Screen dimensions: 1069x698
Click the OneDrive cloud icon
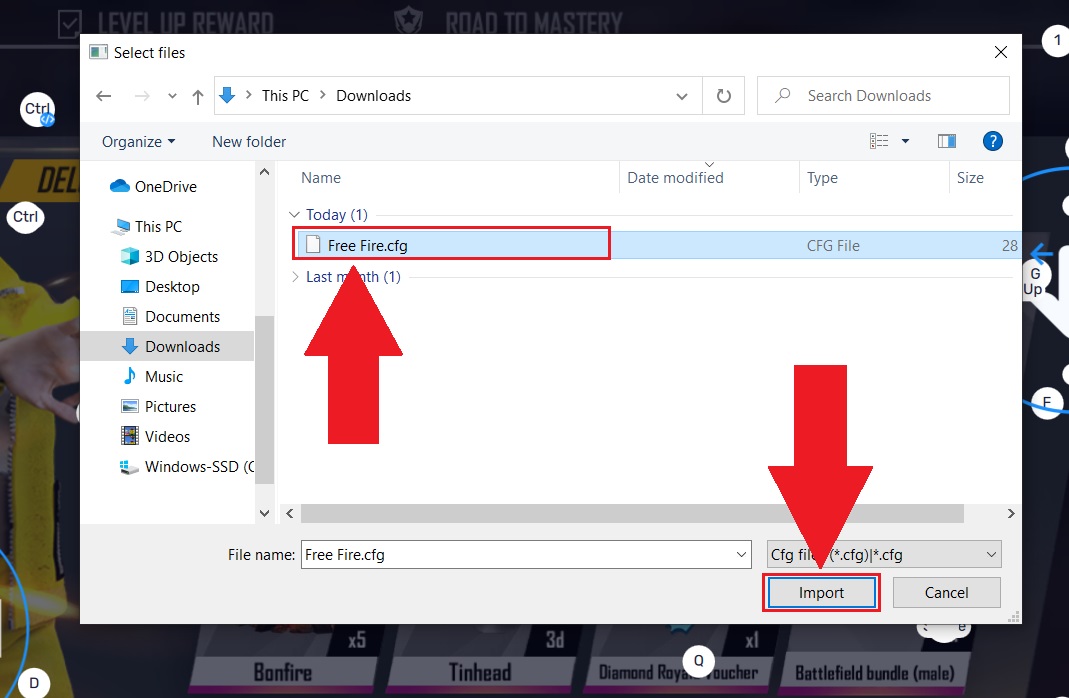pyautogui.click(x=120, y=185)
